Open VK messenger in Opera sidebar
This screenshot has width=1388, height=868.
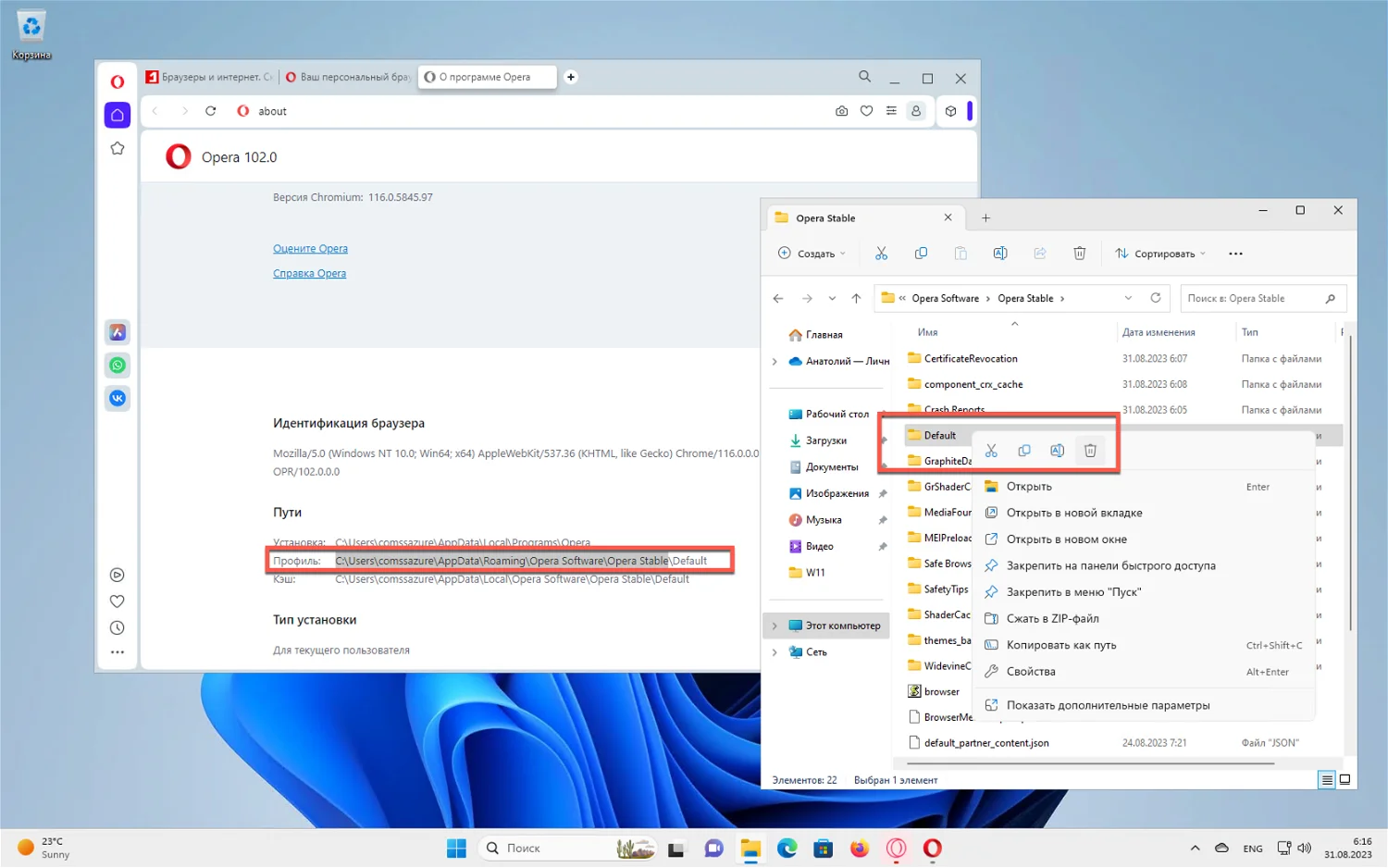(118, 398)
